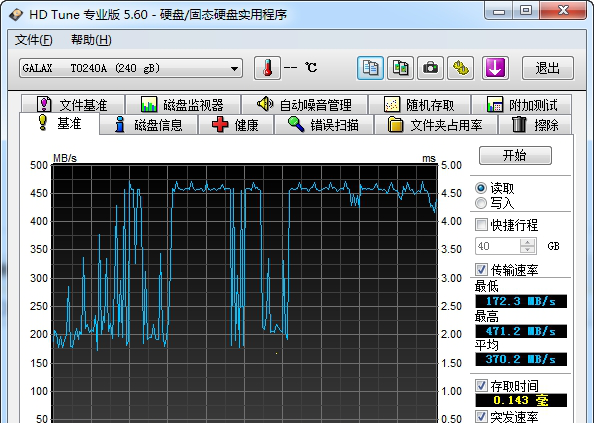This screenshot has width=594, height=439.
Task: Select the 基准 benchmark tab
Action: [x=59, y=123]
